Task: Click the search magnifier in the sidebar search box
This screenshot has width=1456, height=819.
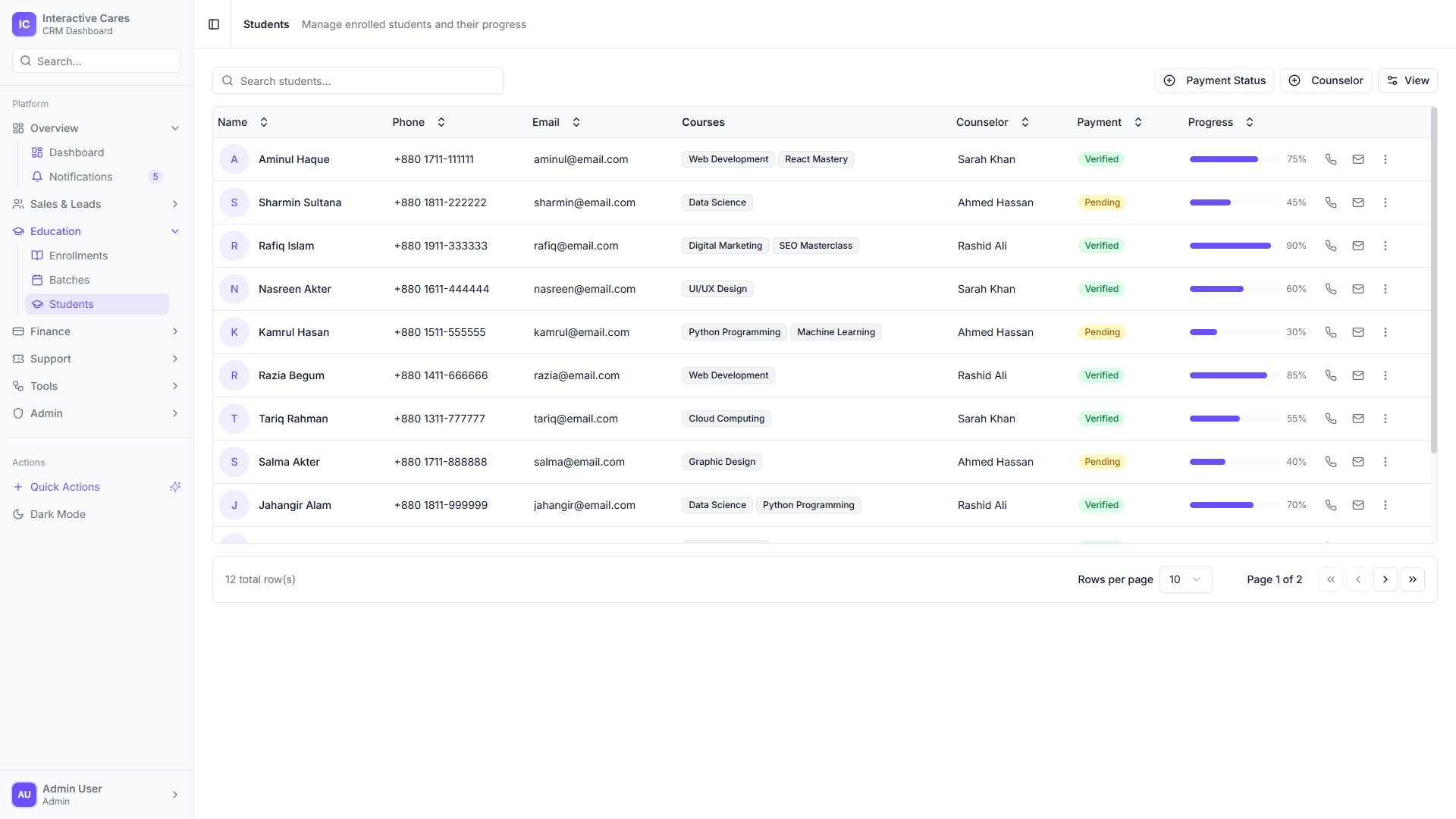Action: 26,61
